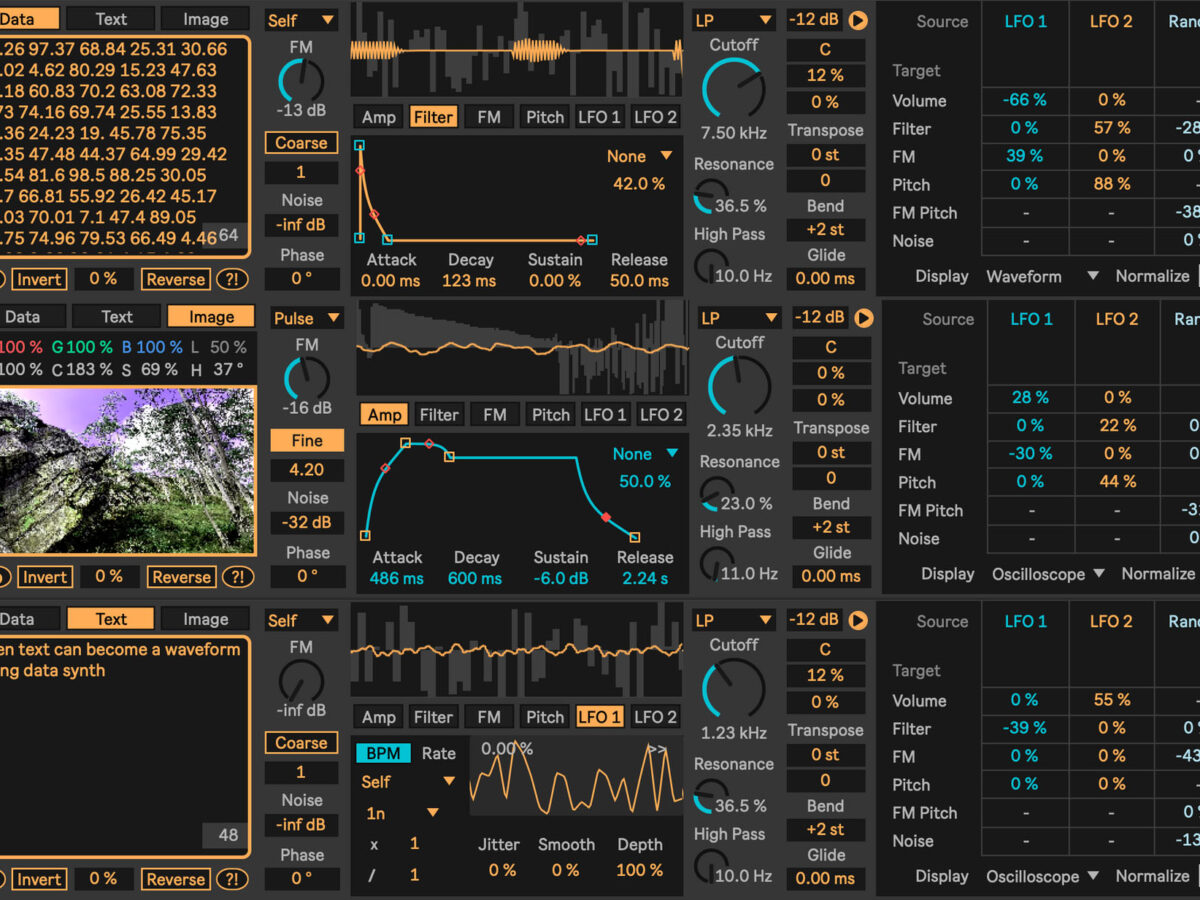Toggle Invert below the landscape image
Viewport: 1200px width, 900px height.
tap(44, 577)
